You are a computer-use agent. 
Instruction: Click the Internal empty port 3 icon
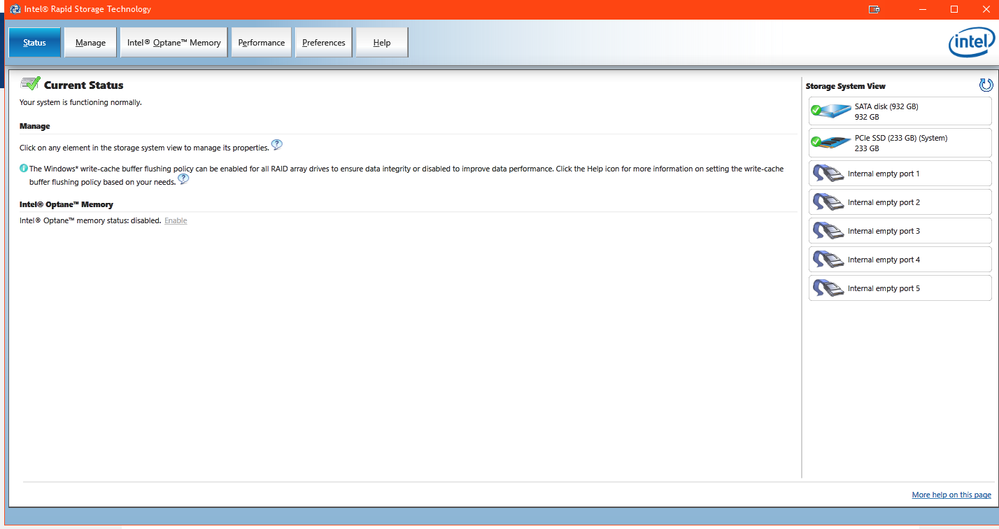pyautogui.click(x=828, y=231)
